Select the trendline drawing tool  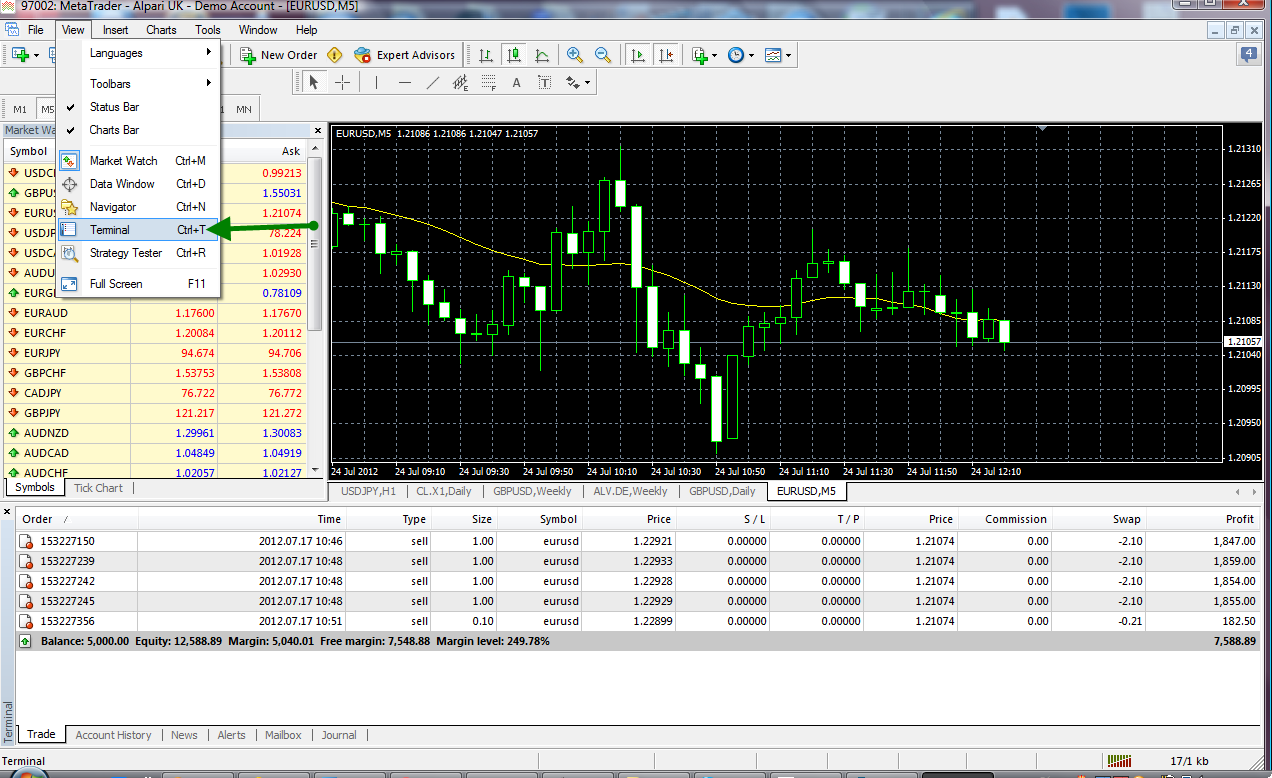(x=432, y=82)
